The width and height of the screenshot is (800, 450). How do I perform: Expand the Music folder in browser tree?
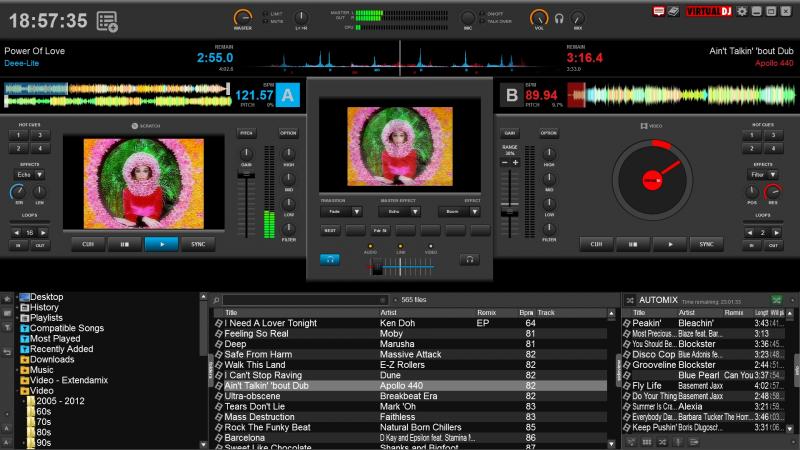coord(17,370)
